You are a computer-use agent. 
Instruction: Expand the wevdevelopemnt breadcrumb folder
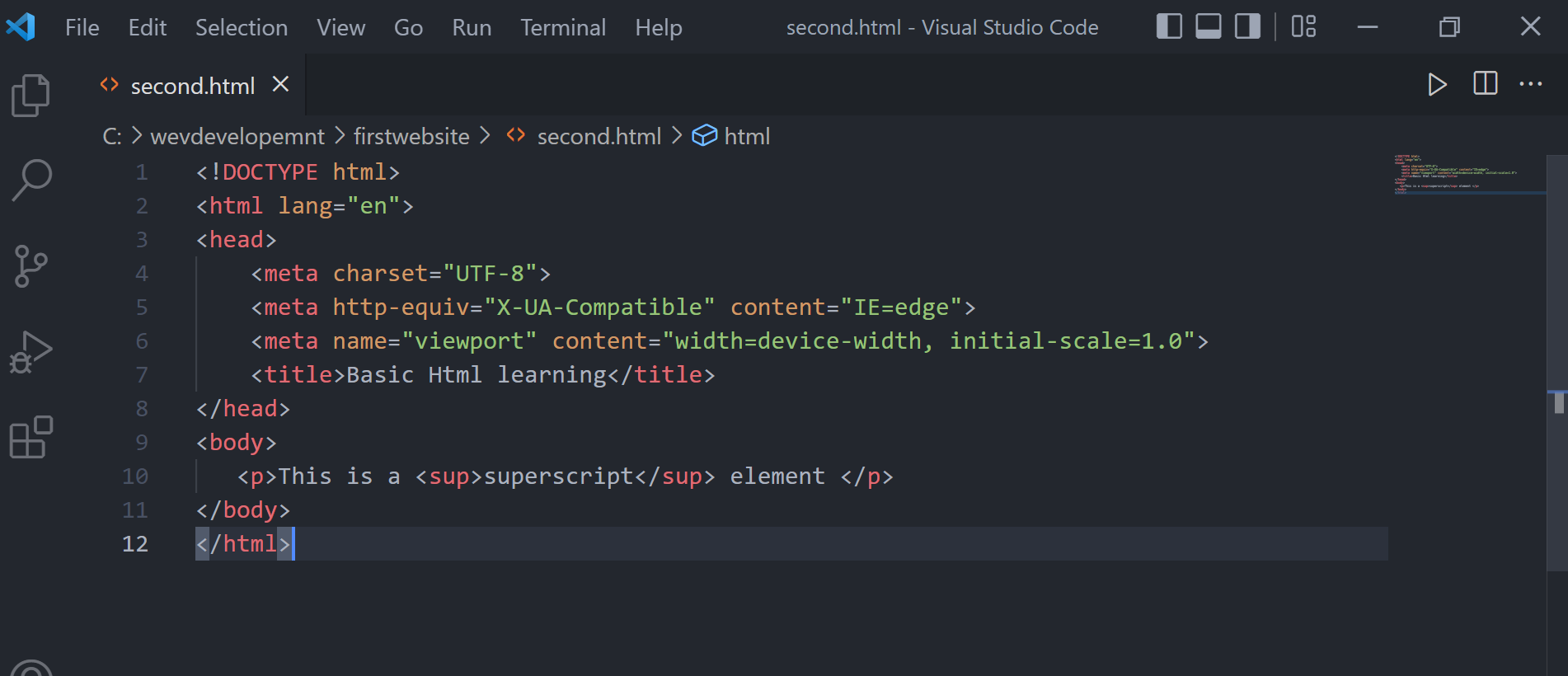[237, 136]
